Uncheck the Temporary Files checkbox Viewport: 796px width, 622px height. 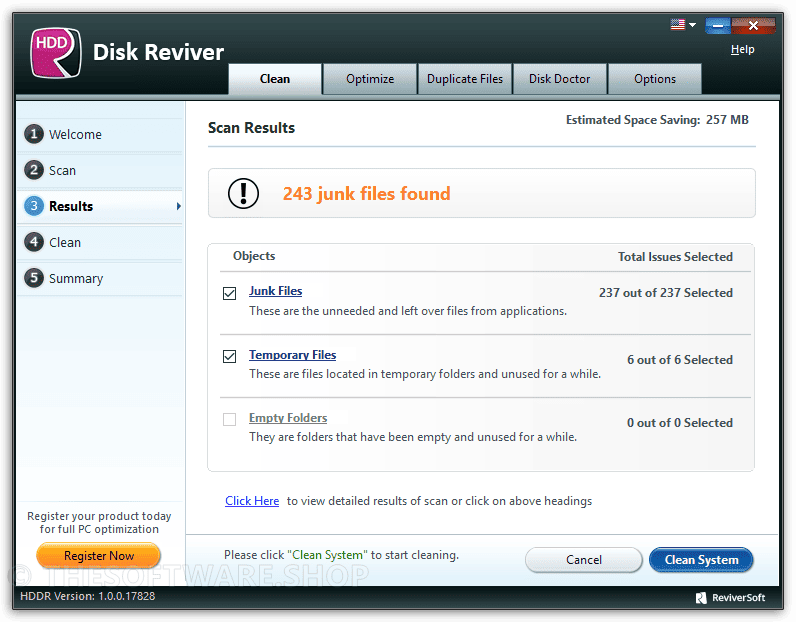(x=229, y=356)
